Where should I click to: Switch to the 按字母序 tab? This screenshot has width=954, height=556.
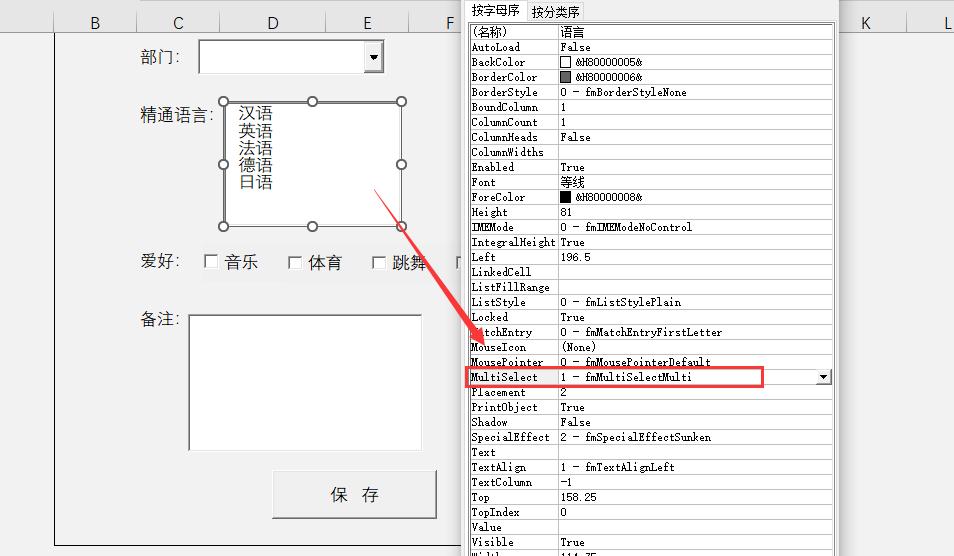[x=495, y=10]
